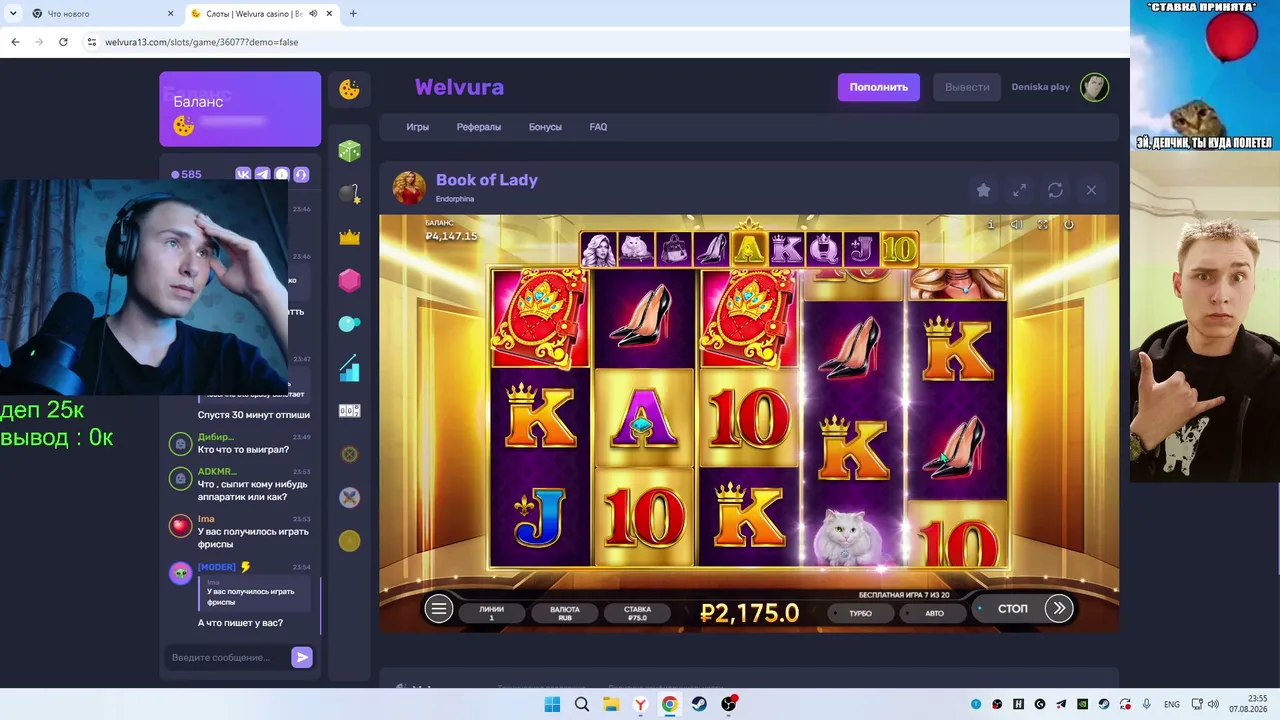Toggle the Авто autoplay mode
This screenshot has width=1280, height=720.
[934, 613]
